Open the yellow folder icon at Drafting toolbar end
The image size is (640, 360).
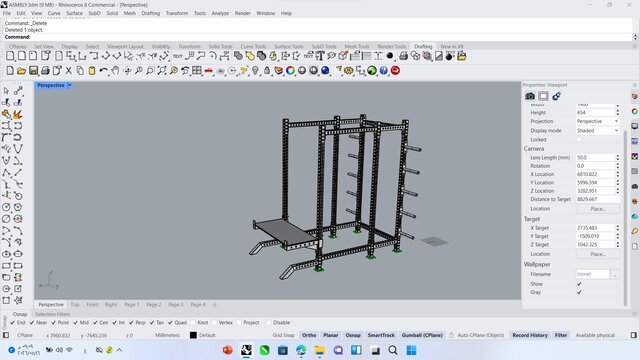coord(462,56)
